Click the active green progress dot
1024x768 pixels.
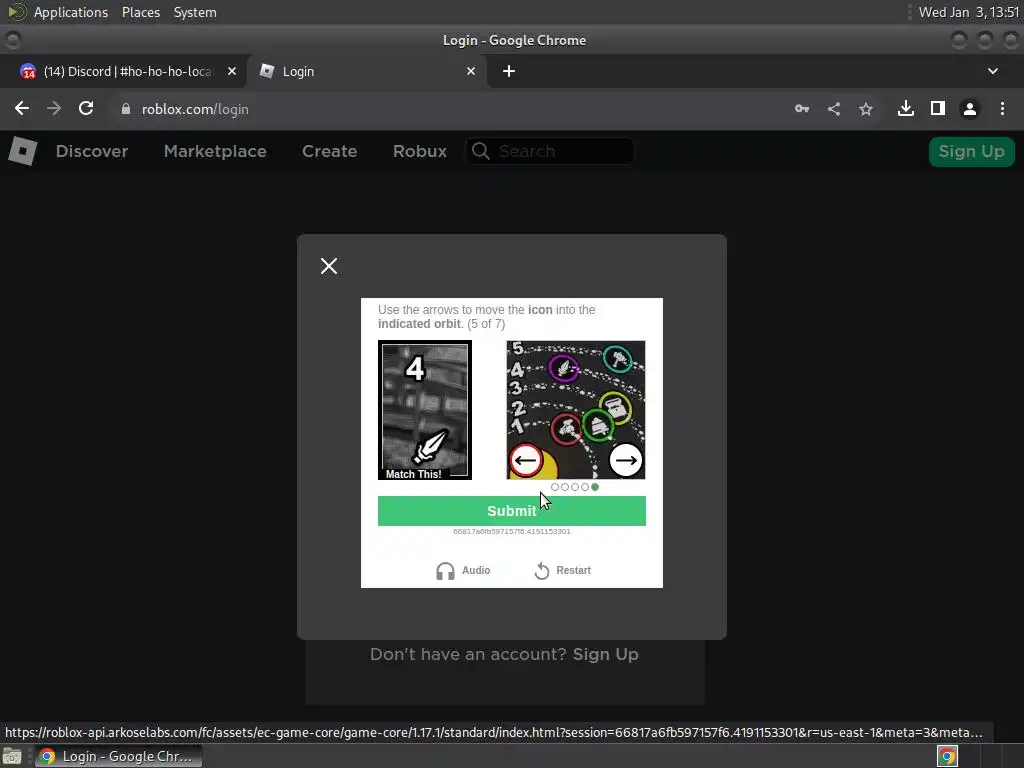(595, 487)
